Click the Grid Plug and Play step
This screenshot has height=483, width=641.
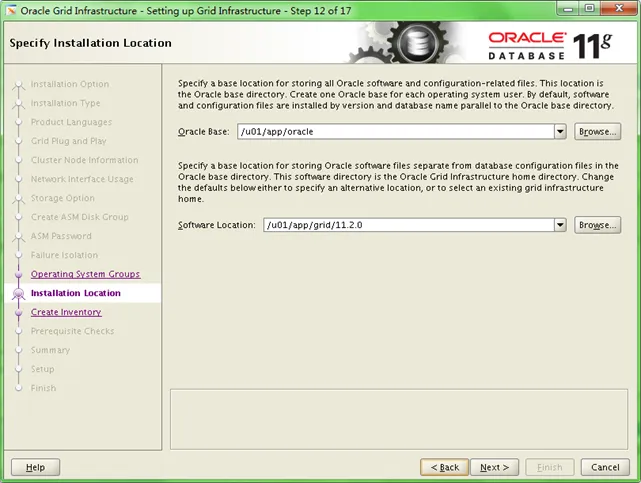69,141
